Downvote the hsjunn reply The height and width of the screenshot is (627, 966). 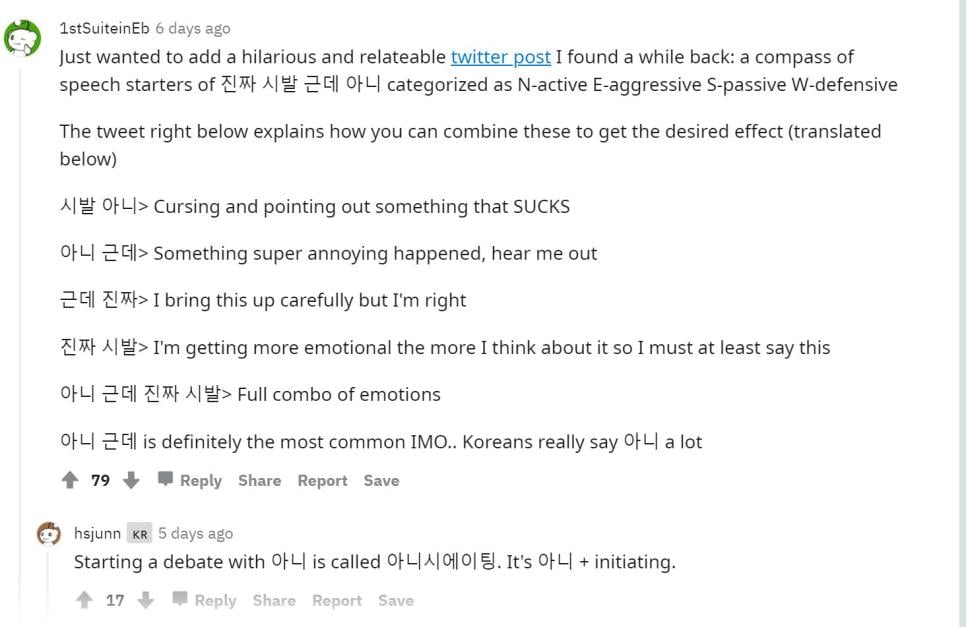tap(146, 600)
